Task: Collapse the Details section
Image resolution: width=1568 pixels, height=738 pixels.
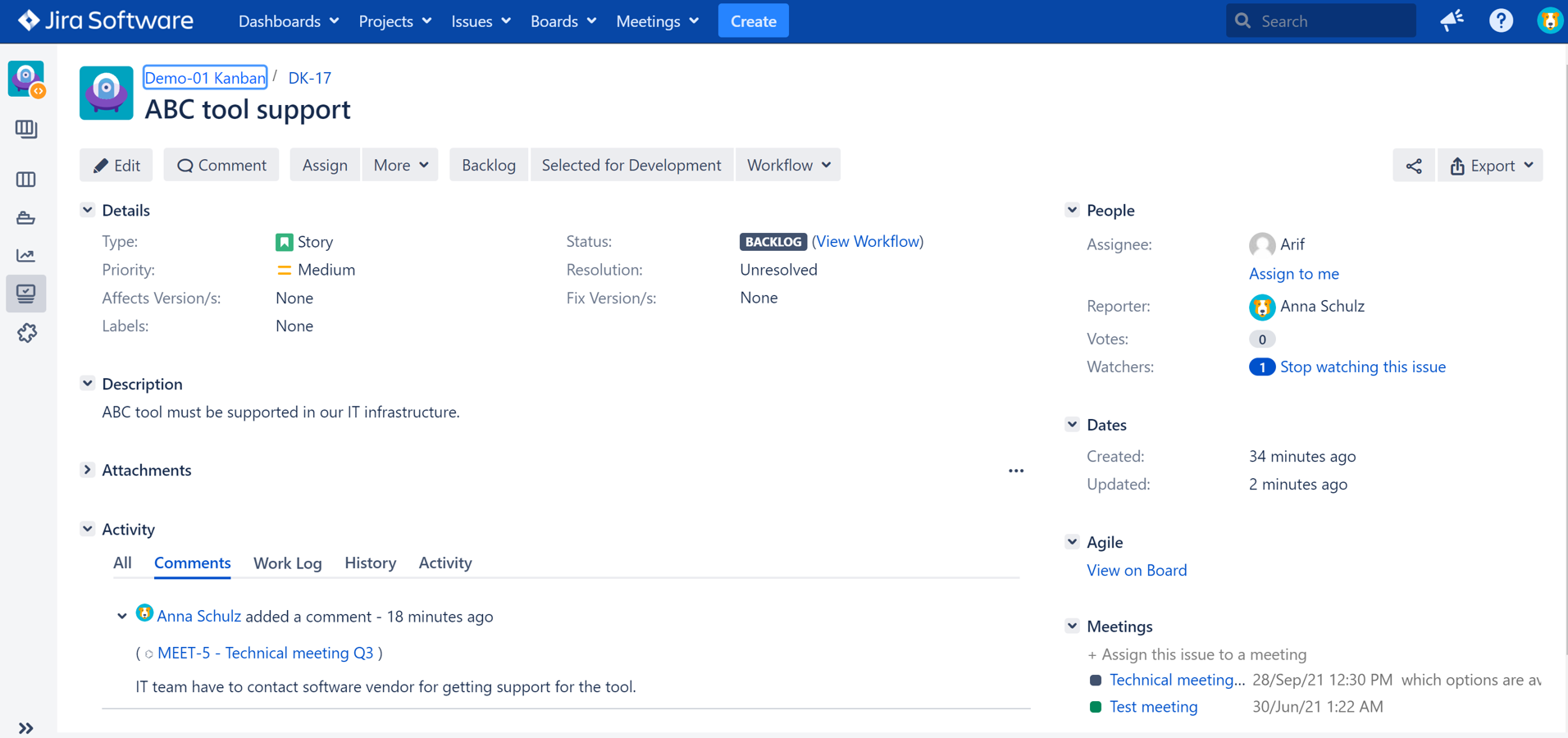Action: (88, 210)
